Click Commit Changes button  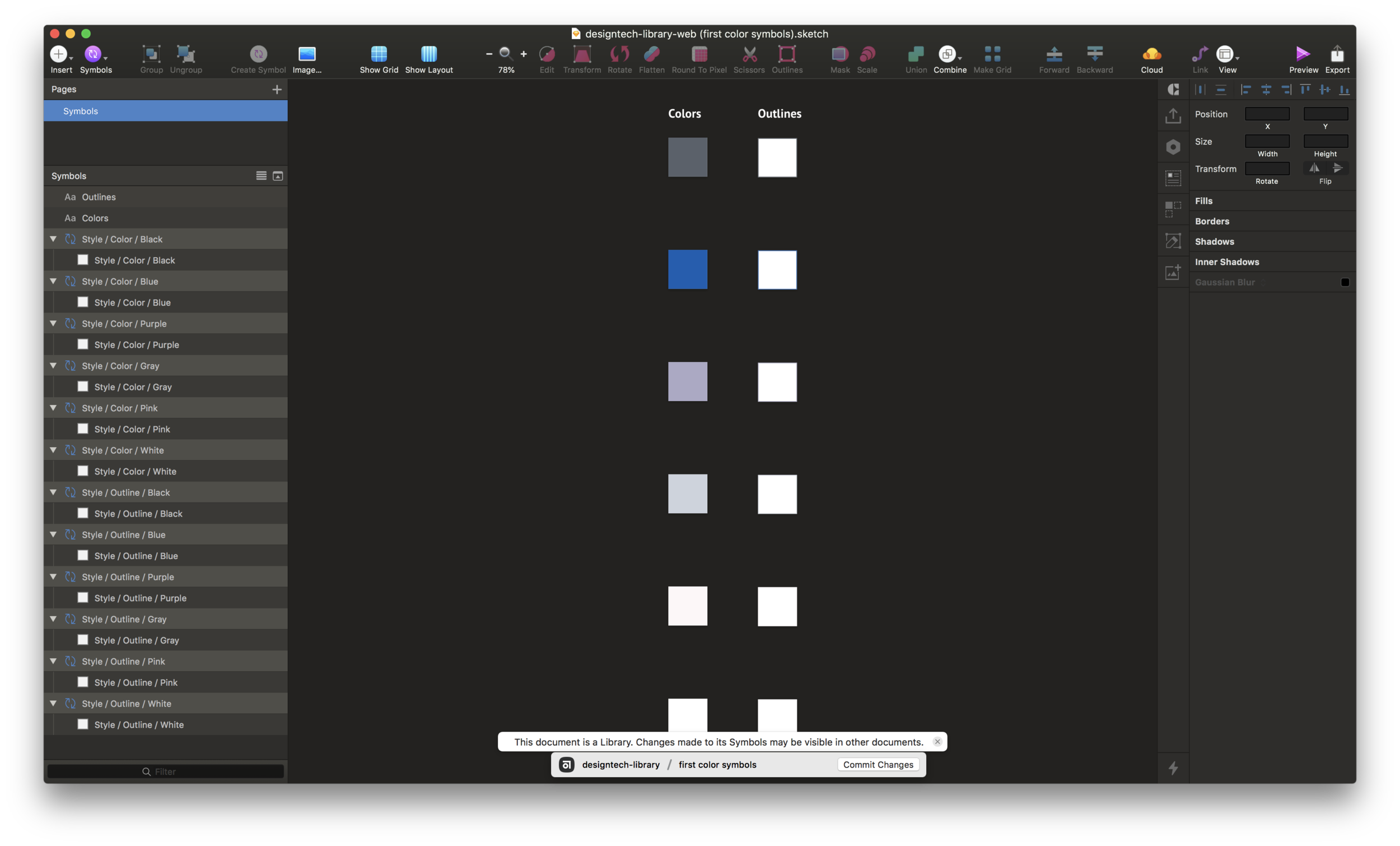pyautogui.click(x=878, y=764)
